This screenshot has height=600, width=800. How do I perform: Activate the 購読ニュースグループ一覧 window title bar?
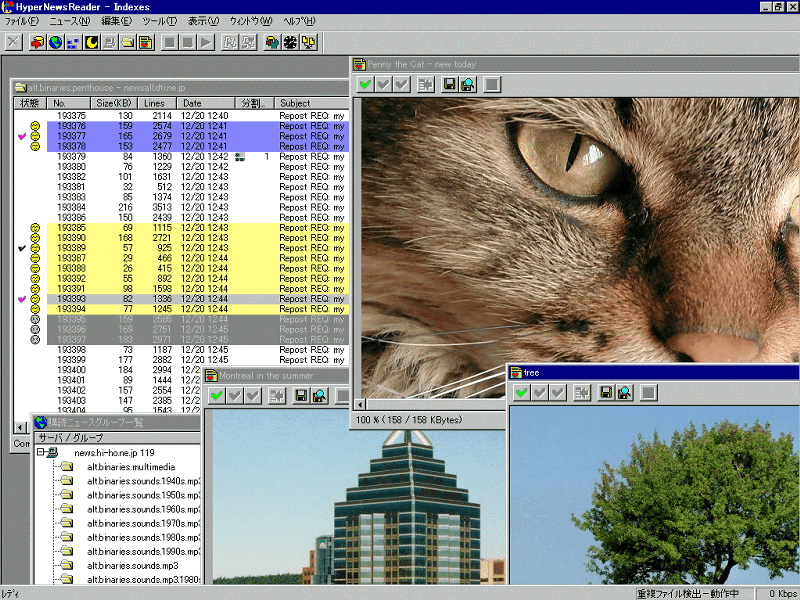(117, 422)
